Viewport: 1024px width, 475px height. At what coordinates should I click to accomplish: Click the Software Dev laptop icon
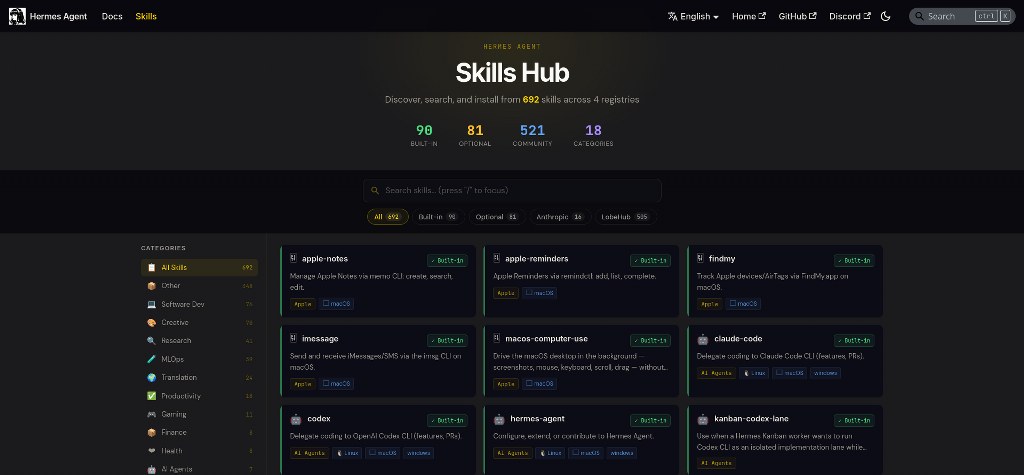(x=152, y=304)
